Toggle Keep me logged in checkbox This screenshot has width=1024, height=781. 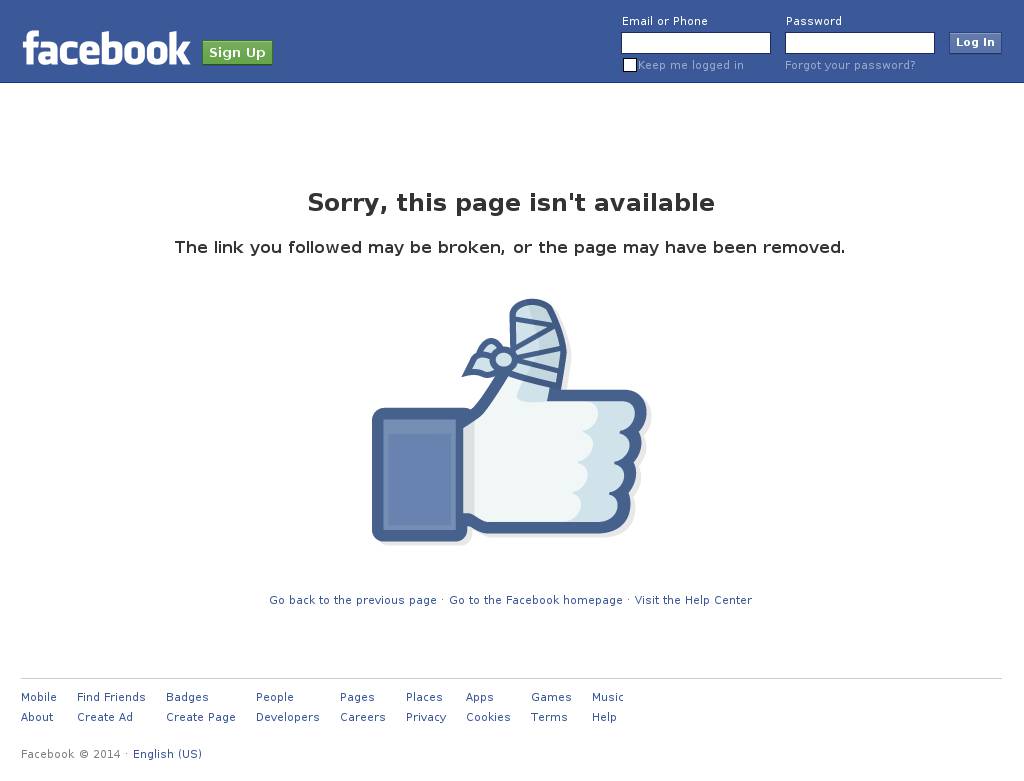630,65
